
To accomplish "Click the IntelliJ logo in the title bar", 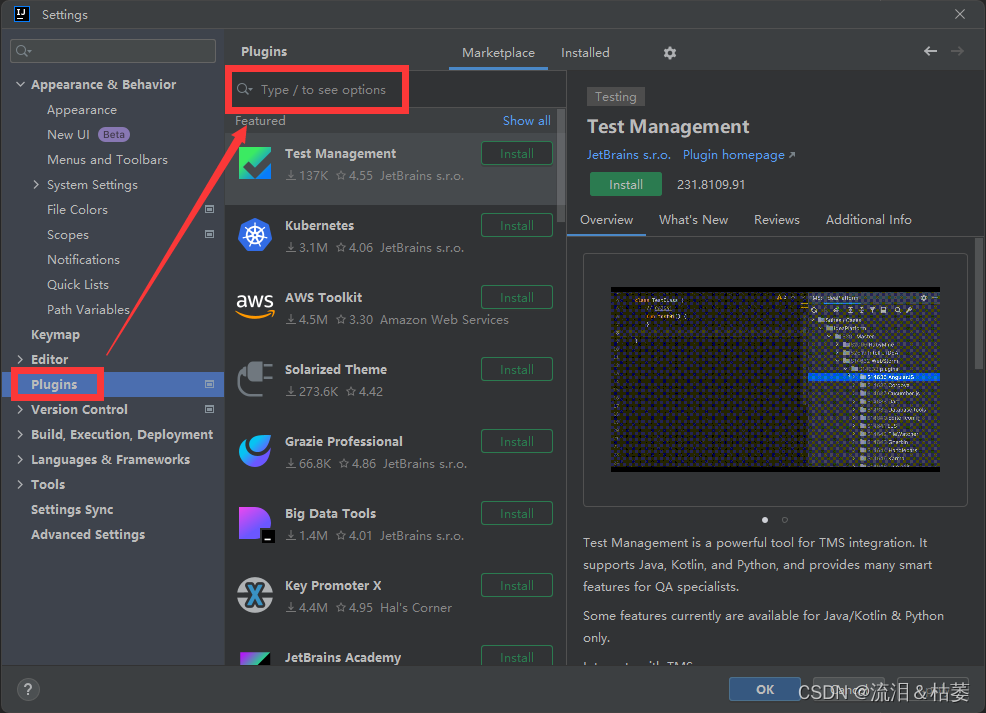I will click(x=21, y=14).
